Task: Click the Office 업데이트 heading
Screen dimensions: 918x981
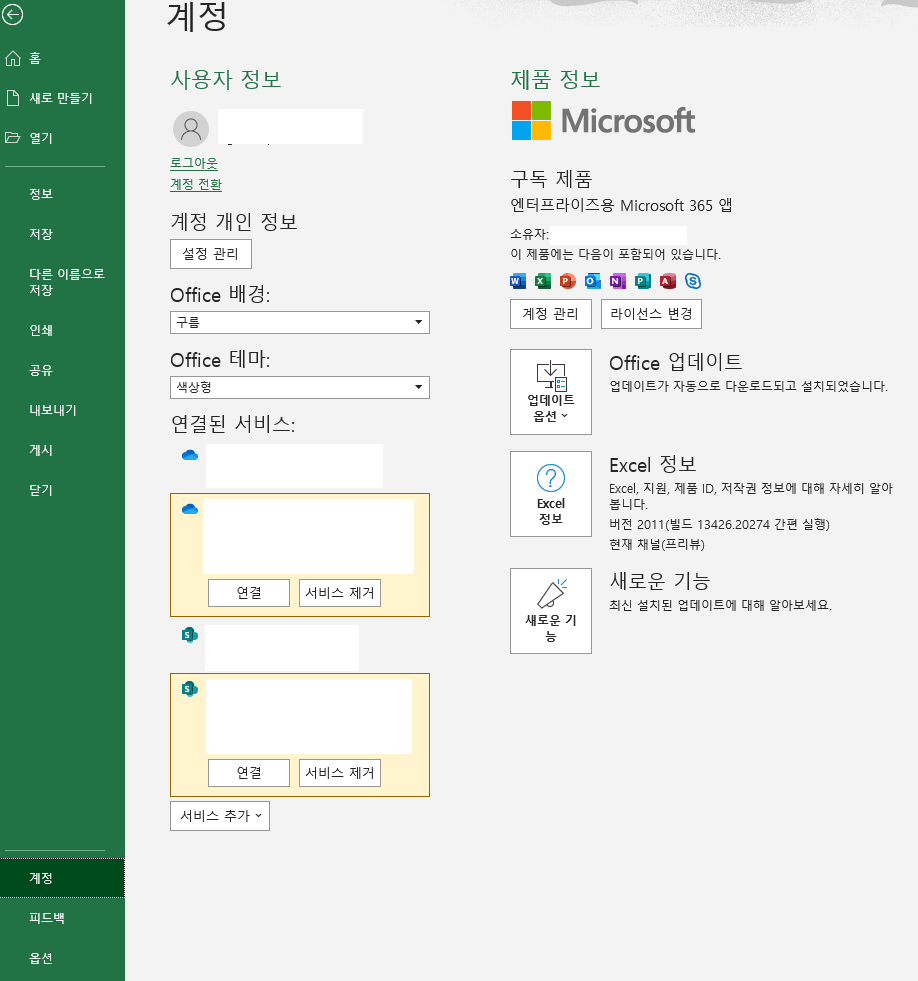Action: click(676, 362)
